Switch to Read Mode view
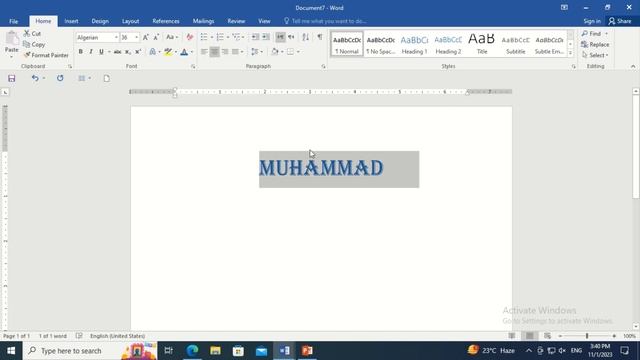This screenshot has width=640, height=360. [512, 336]
